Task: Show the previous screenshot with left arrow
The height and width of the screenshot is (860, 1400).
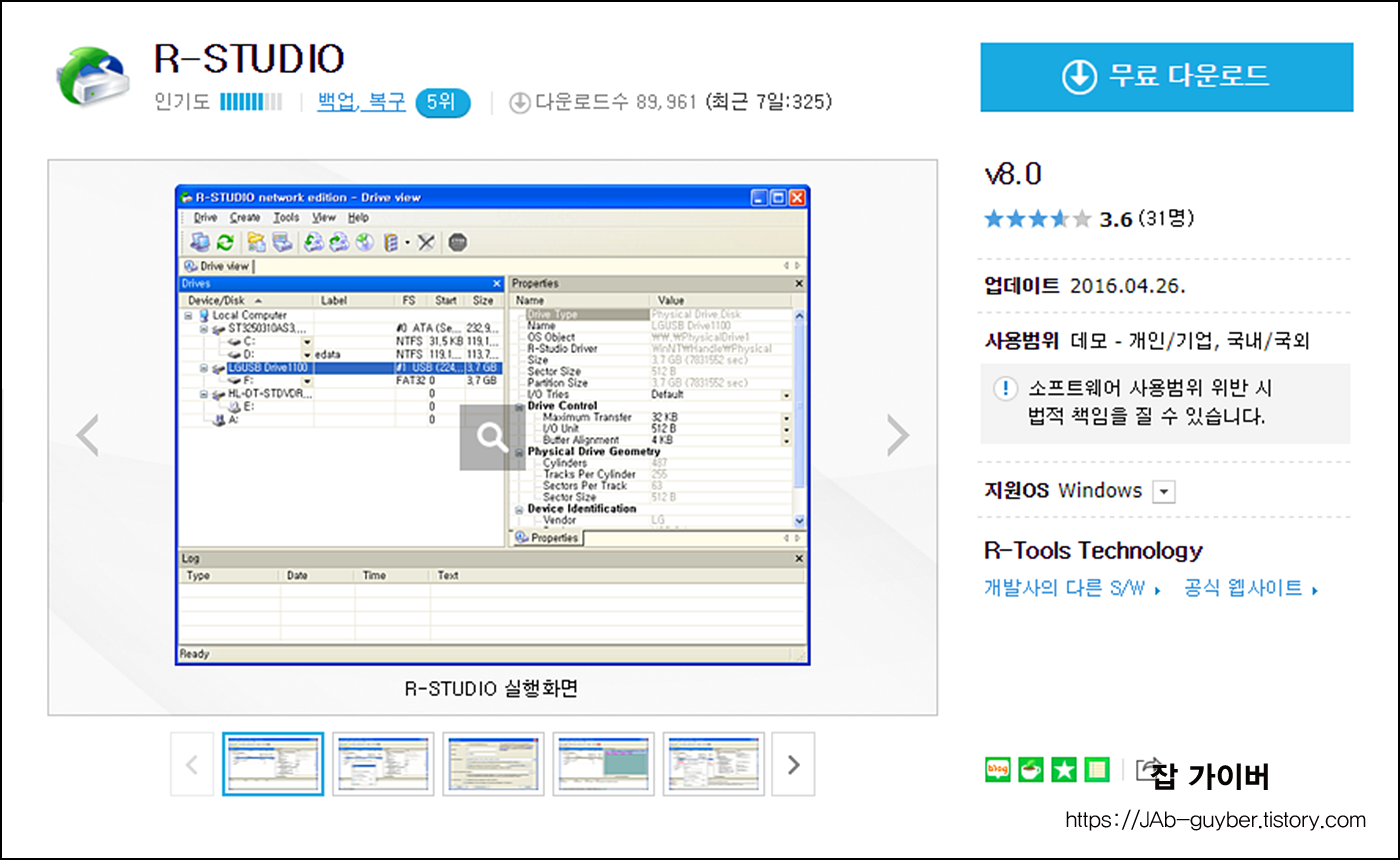Action: pyautogui.click(x=88, y=436)
